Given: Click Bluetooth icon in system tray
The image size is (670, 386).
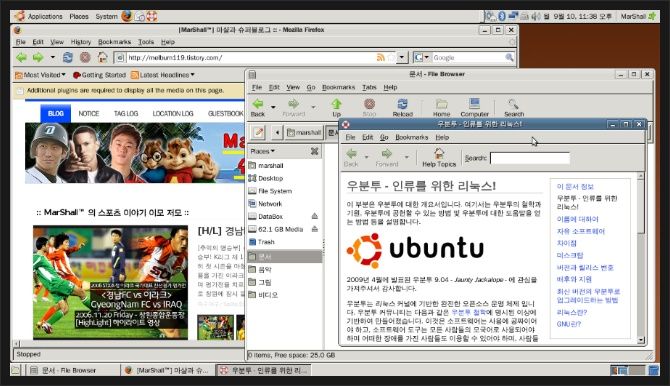Looking at the screenshot, I should pyautogui.click(x=502, y=16).
